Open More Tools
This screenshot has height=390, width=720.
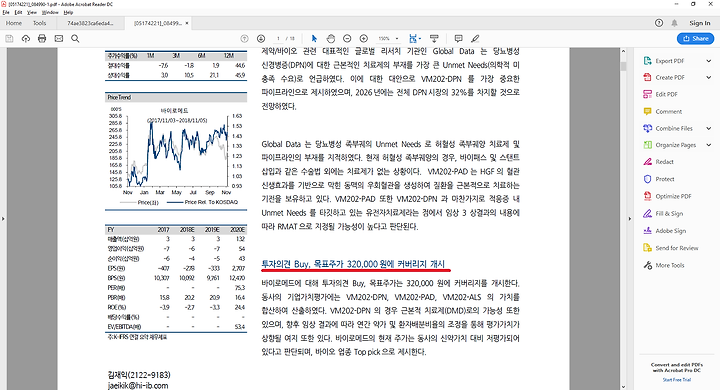pos(670,266)
